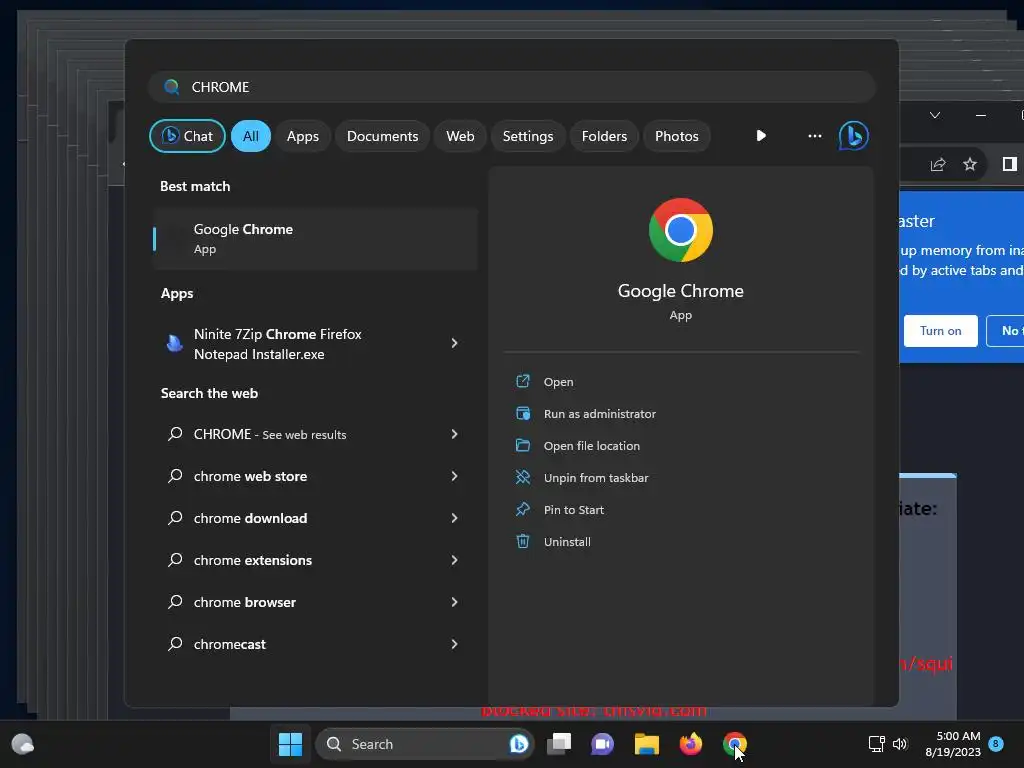1024x768 pixels.
Task: Expand the chrome browser suggestion arrow
Action: click(455, 601)
